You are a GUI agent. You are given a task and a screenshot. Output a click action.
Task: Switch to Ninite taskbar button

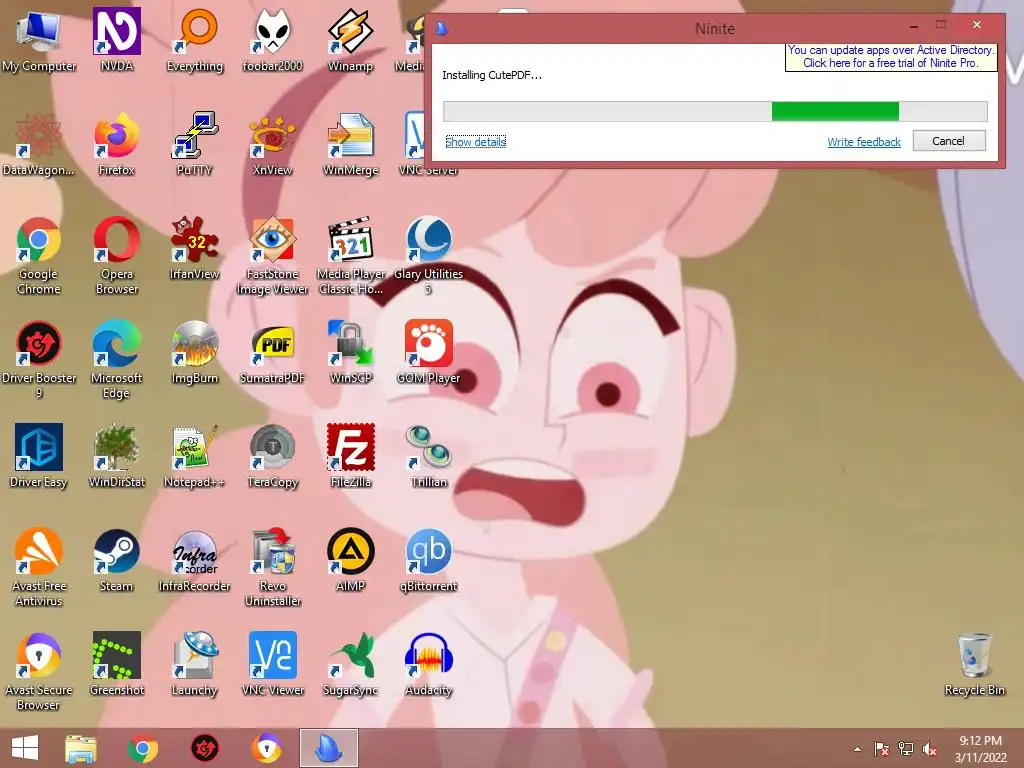[x=328, y=748]
